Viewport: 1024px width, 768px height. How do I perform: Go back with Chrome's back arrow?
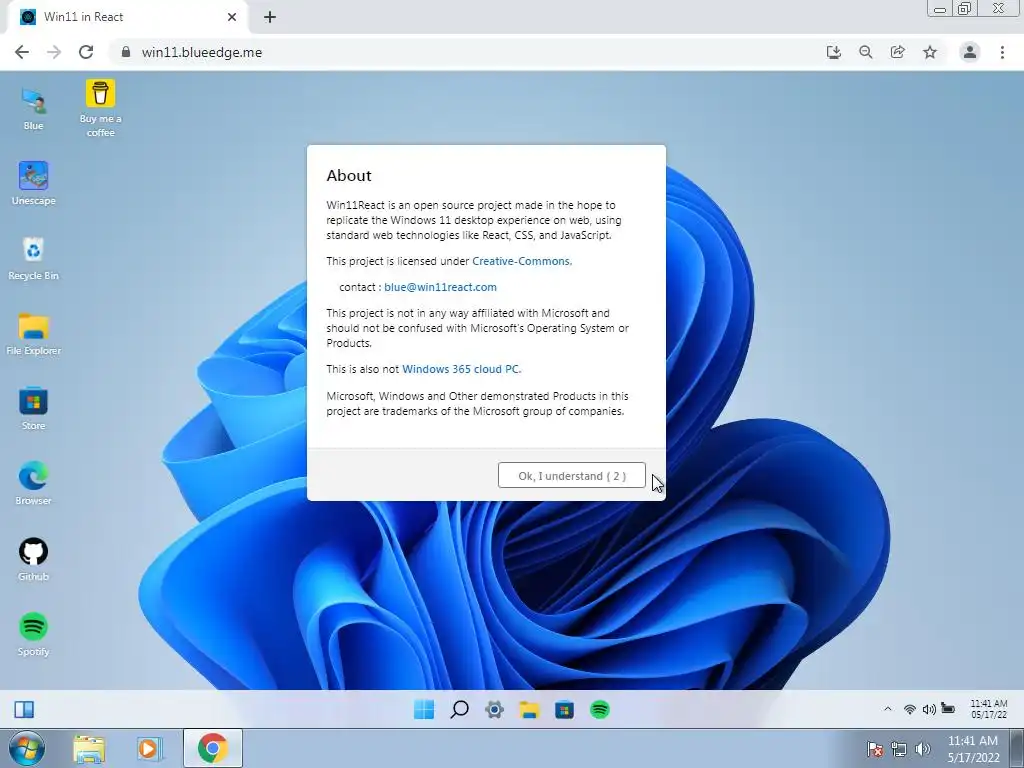(x=22, y=52)
